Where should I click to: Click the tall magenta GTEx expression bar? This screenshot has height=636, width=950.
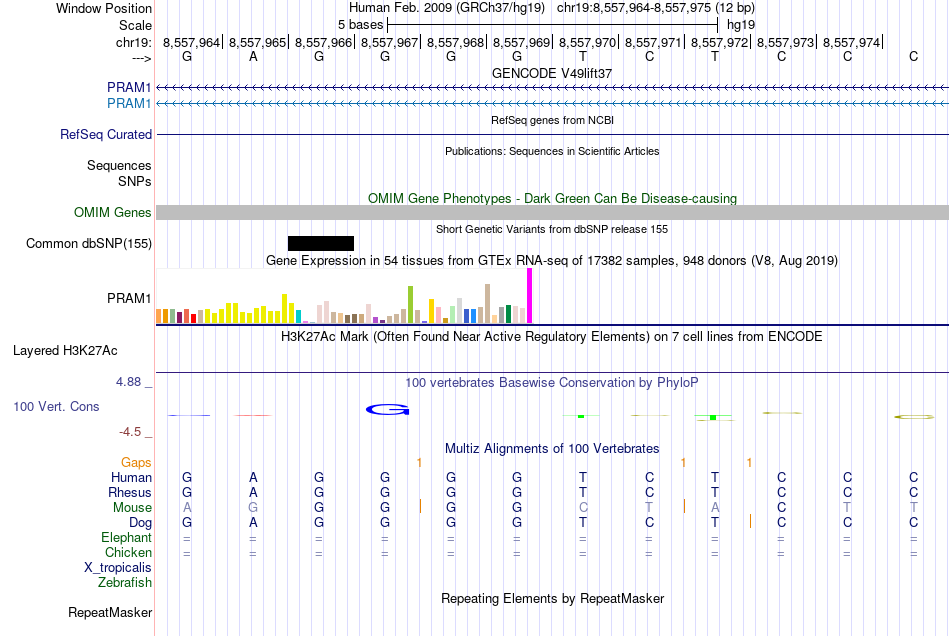pyautogui.click(x=530, y=296)
